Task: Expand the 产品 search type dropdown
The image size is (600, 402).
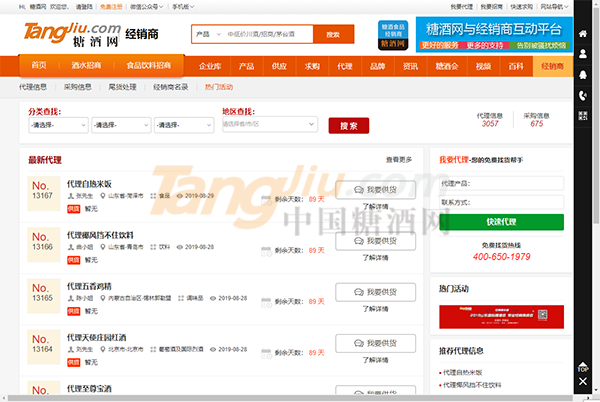Action: click(x=208, y=34)
